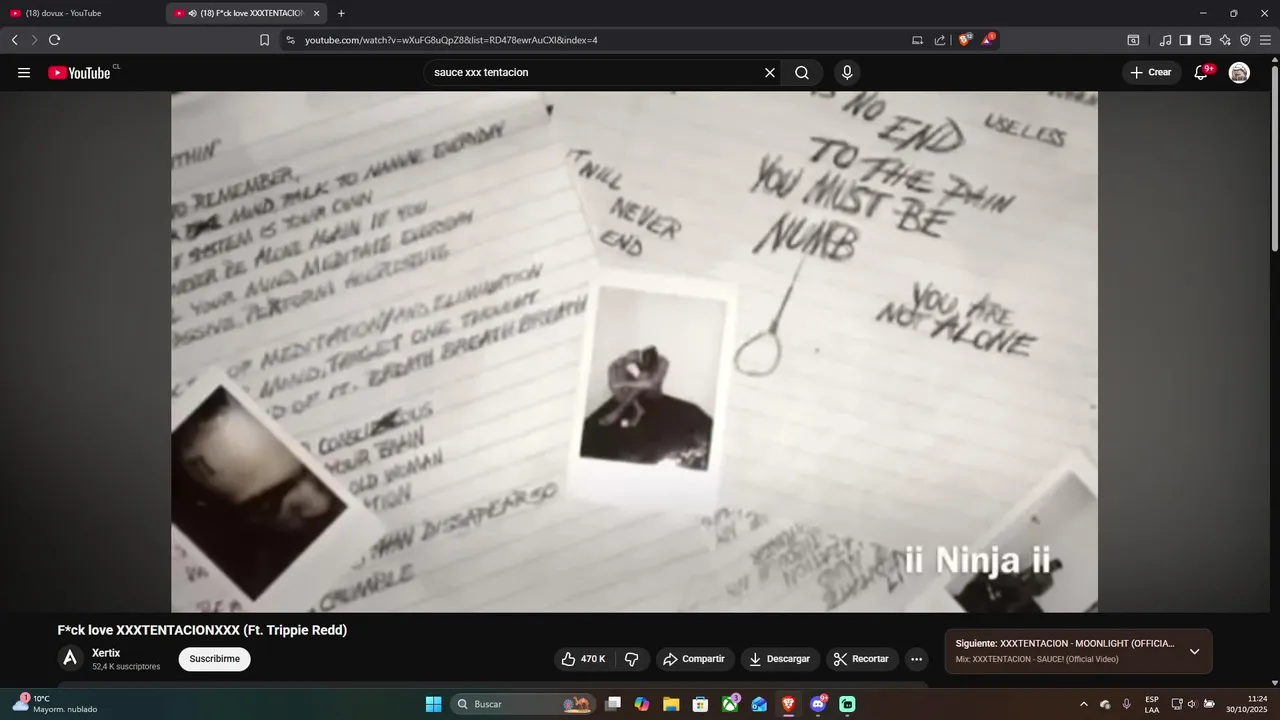Open the Brave main menu
Image resolution: width=1280 pixels, height=720 pixels.
(1265, 40)
